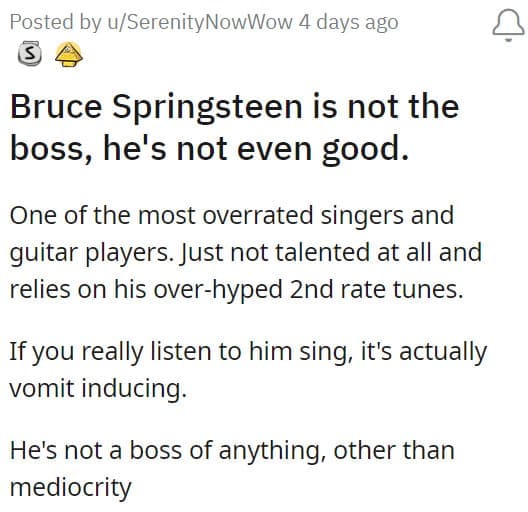Viewport: 528px width, 512px height.
Task: Click the line 'relies on his over-hyped 2nd rate tunes.'
Action: click(236, 289)
